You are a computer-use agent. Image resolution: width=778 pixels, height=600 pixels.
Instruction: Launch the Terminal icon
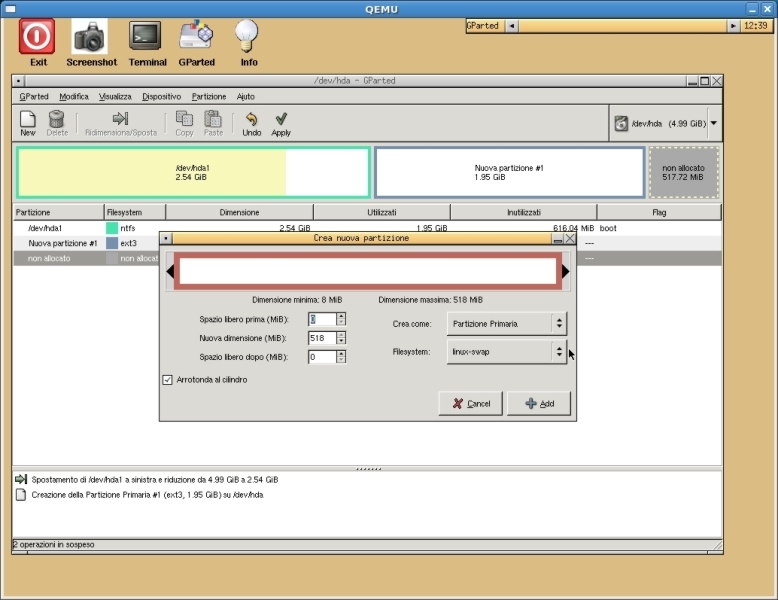click(x=145, y=36)
